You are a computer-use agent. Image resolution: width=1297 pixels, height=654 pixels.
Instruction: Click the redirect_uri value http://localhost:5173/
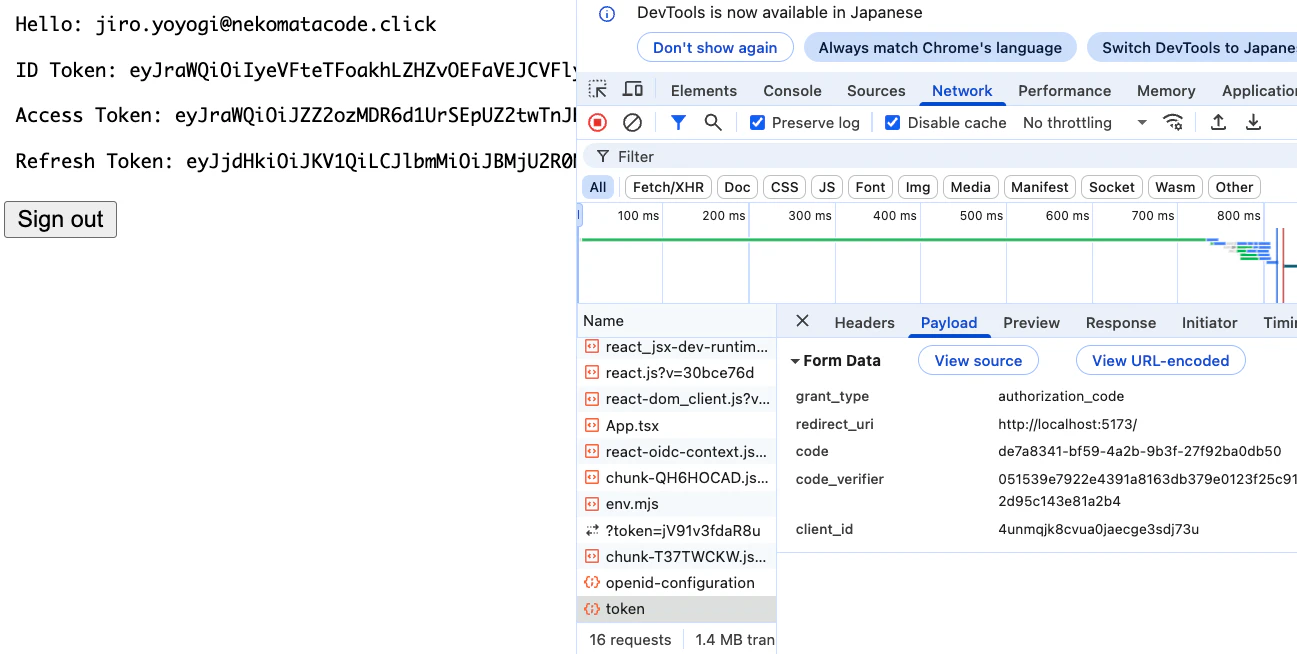tap(1067, 424)
